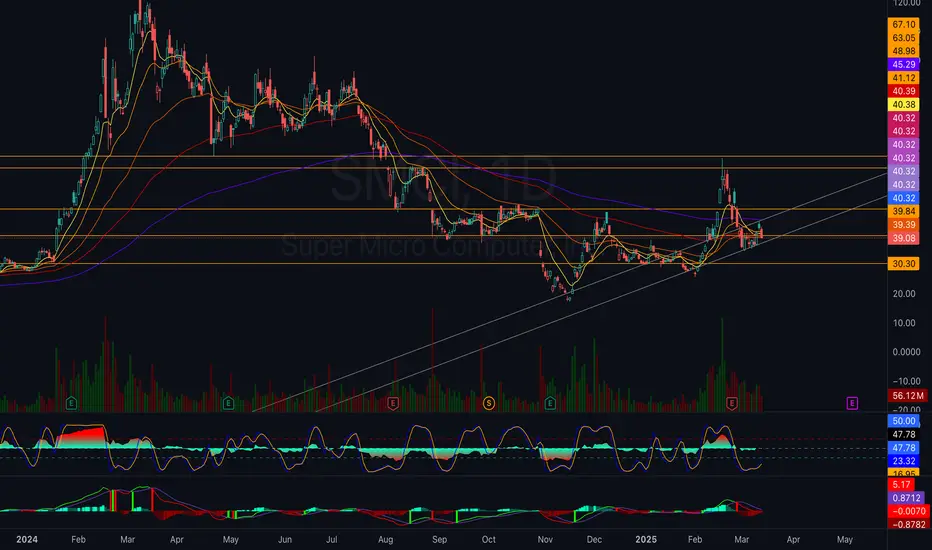The width and height of the screenshot is (932, 550).
Task: Open green earnings marker near May 2024
Action: (x=228, y=403)
